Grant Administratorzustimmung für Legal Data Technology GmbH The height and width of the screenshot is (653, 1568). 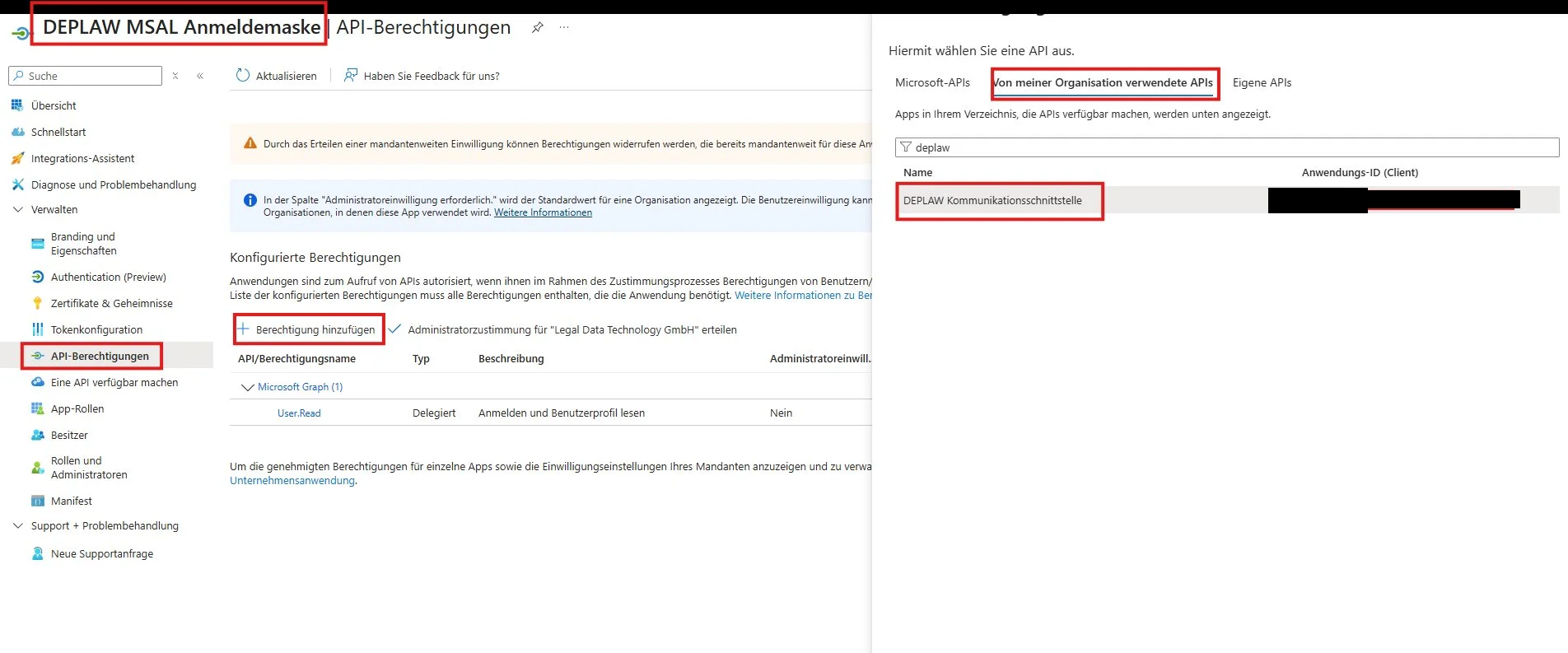pos(562,329)
